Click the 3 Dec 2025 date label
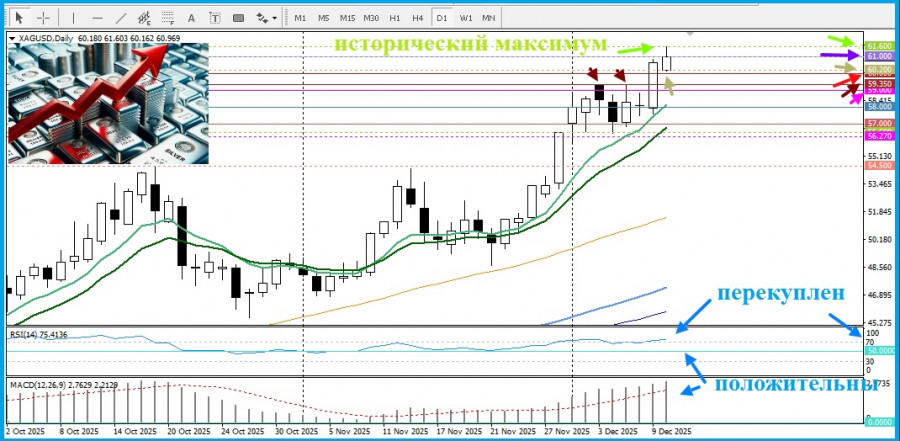This screenshot has width=900, height=441. (x=618, y=431)
